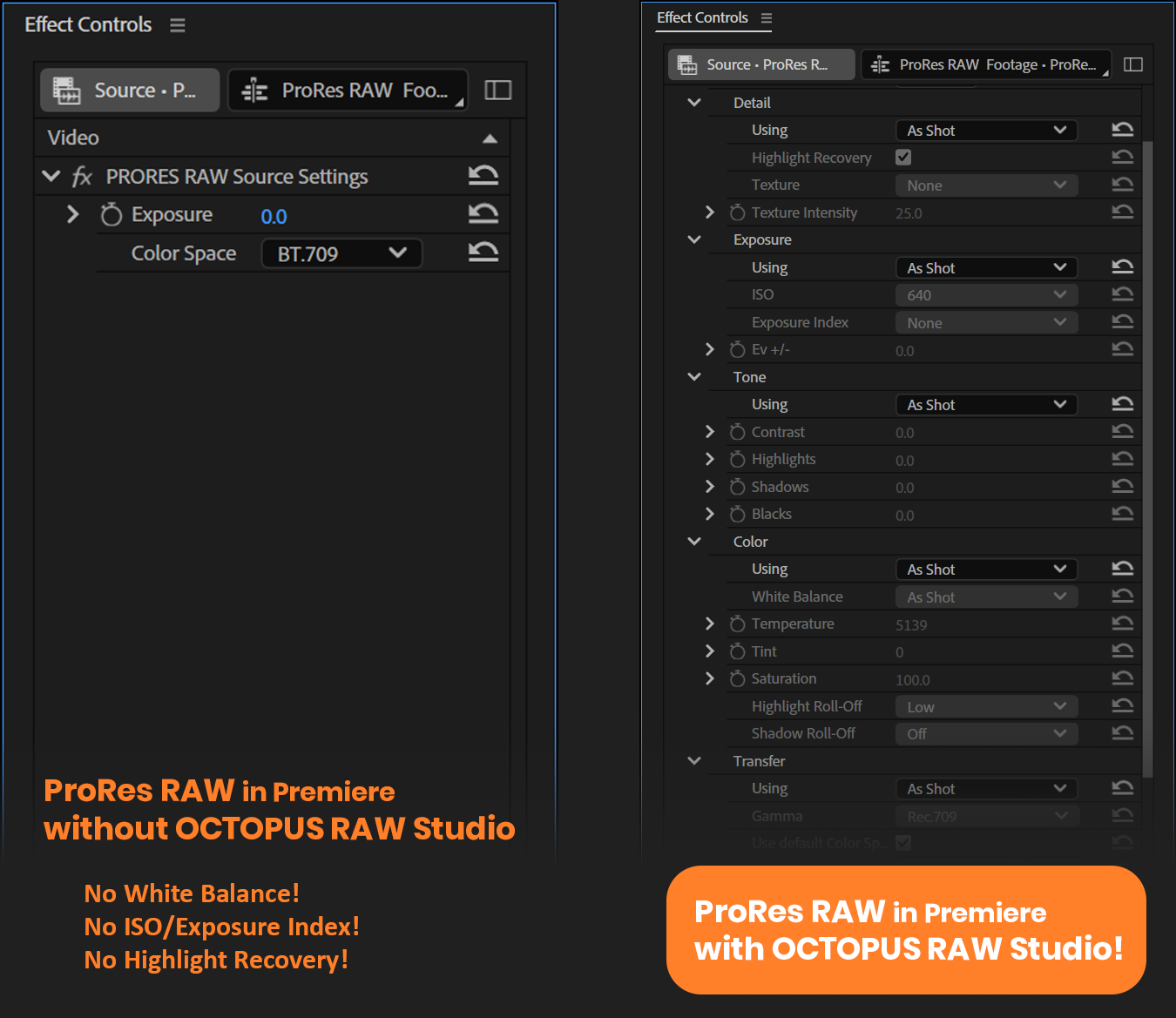Click Exposure value 0.0 in left panel
The image size is (1176, 1018).
[x=274, y=216]
